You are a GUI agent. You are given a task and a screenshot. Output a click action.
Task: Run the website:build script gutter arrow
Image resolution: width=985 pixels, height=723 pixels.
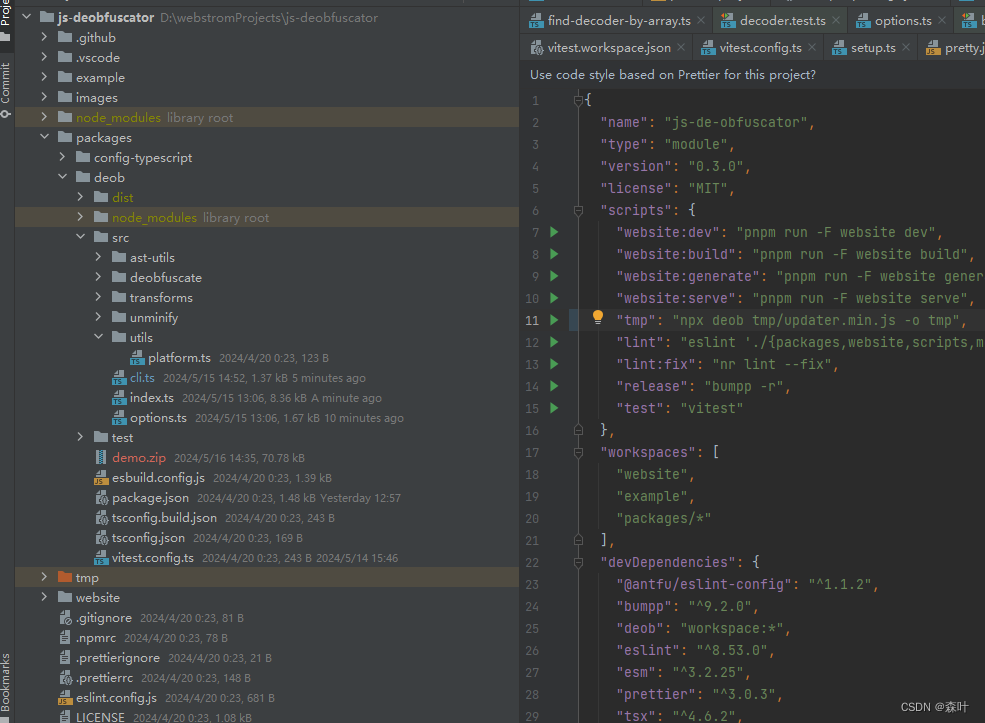coord(554,254)
